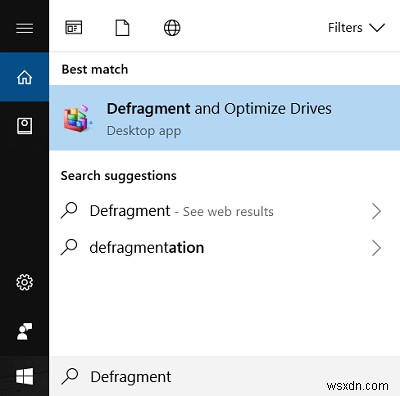Open the Feedback person icon in the sidebar
This screenshot has height=396, width=400.
(x=24, y=331)
